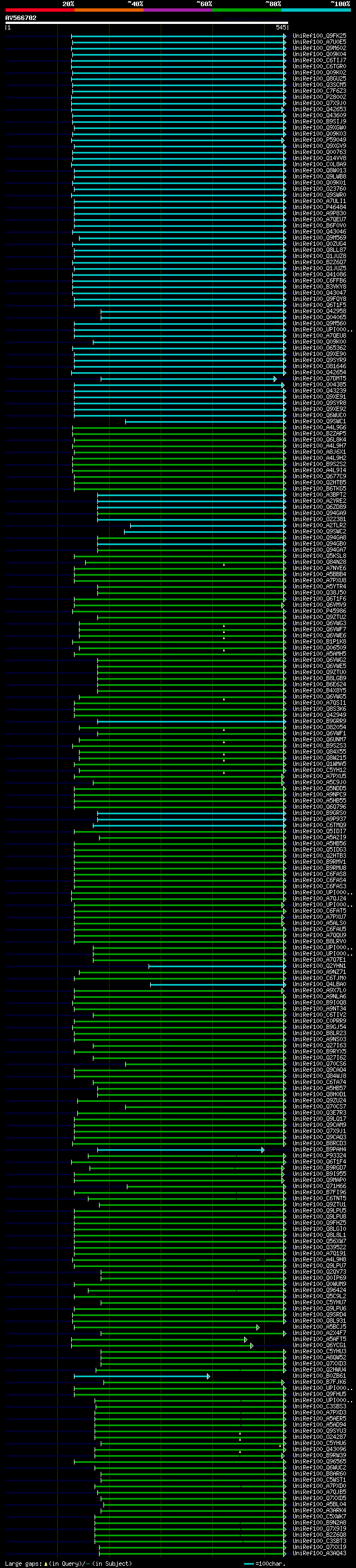Image resolution: width=356 pixels, height=1568 pixels.
Task: Select the UniRef100_A8J6X1 label
Action: (x=319, y=452)
